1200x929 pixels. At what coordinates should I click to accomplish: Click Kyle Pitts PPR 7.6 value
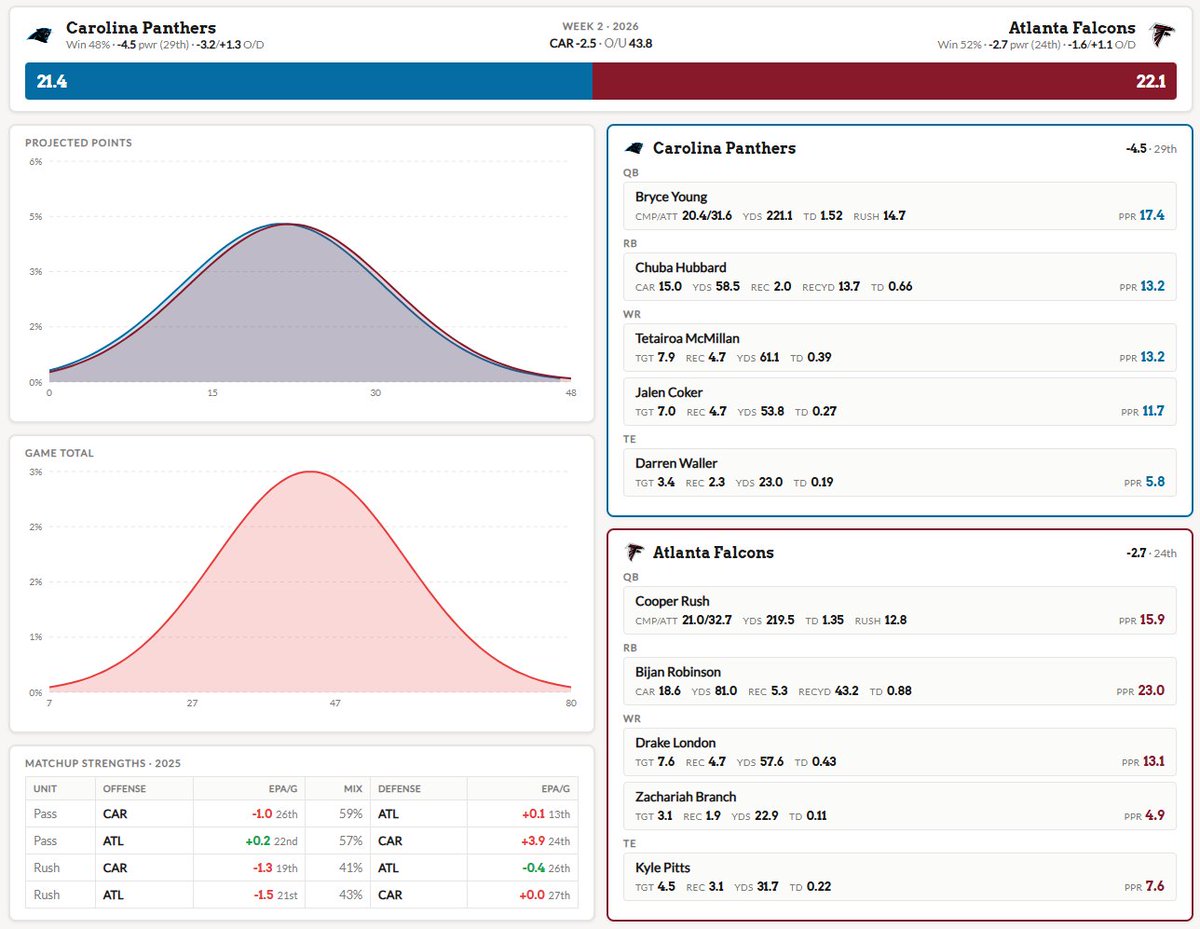tap(1144, 886)
